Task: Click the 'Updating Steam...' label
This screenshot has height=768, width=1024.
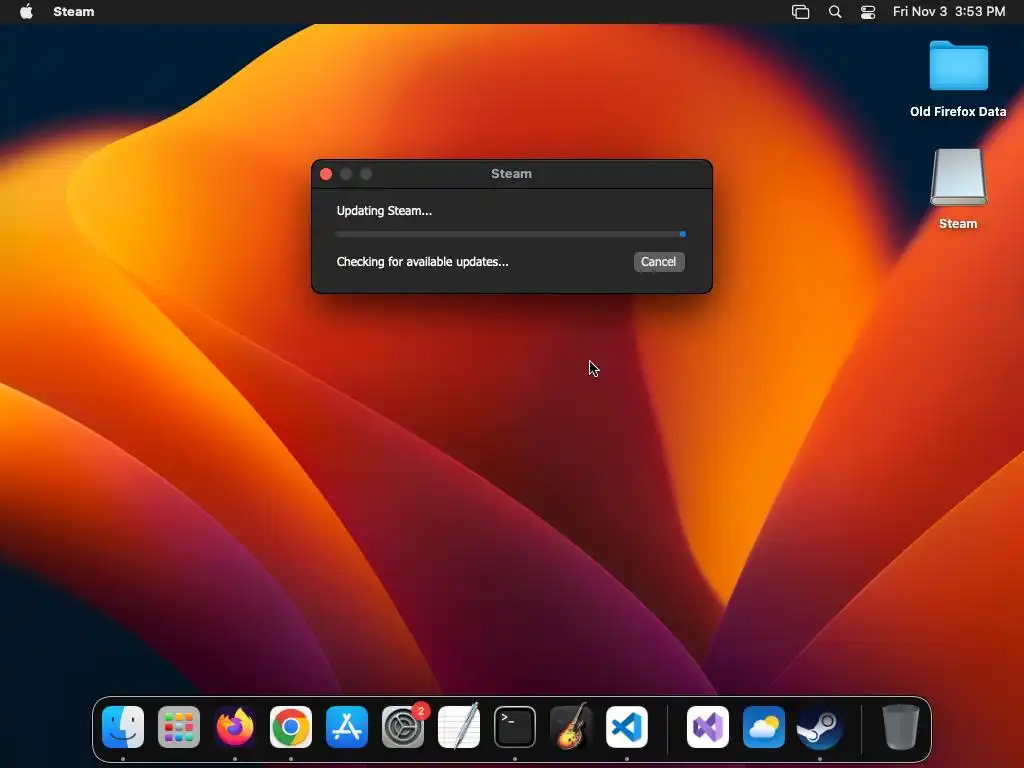Action: pos(384,211)
